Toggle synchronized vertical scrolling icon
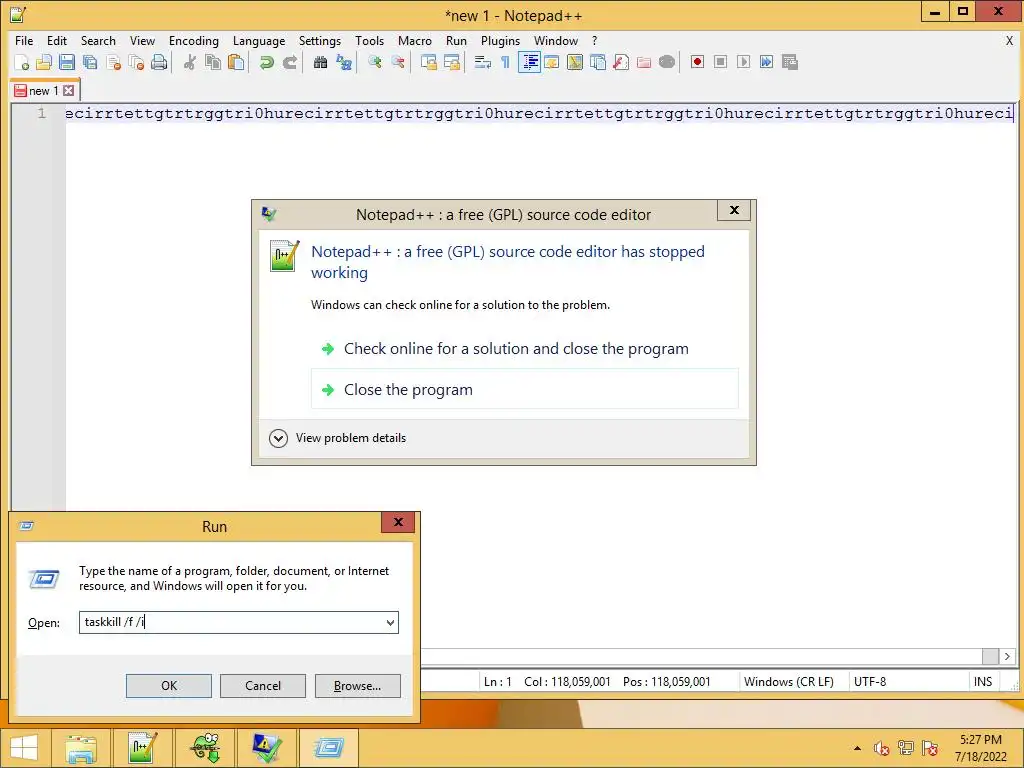 [x=428, y=63]
